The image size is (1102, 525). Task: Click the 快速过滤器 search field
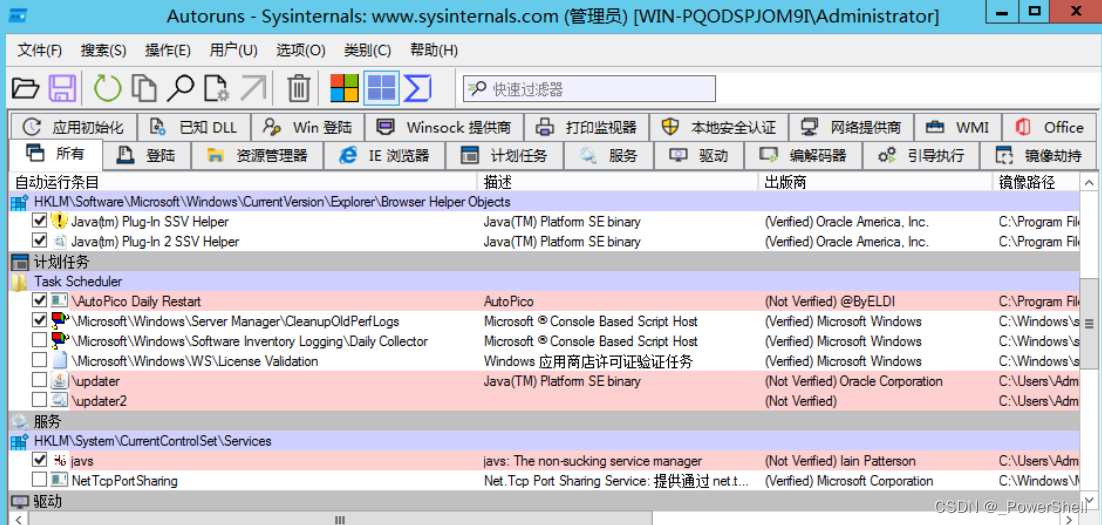click(x=589, y=89)
